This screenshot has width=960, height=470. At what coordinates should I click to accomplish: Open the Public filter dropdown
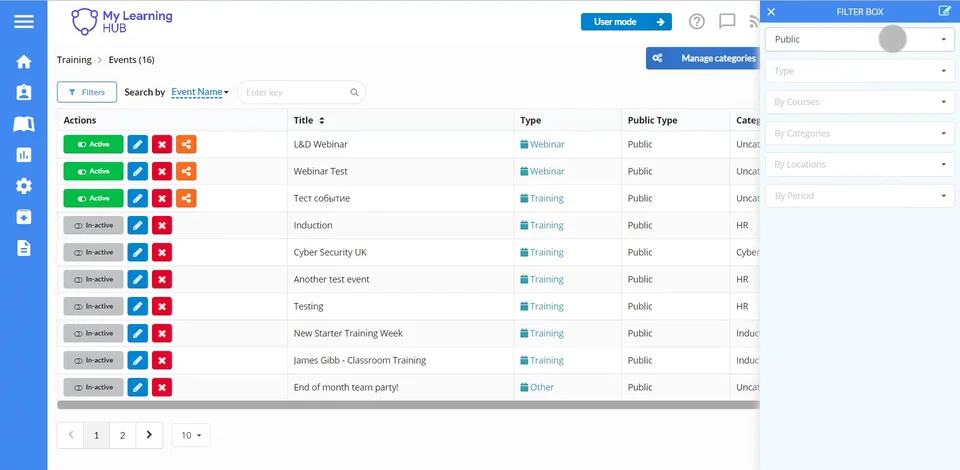click(x=860, y=39)
